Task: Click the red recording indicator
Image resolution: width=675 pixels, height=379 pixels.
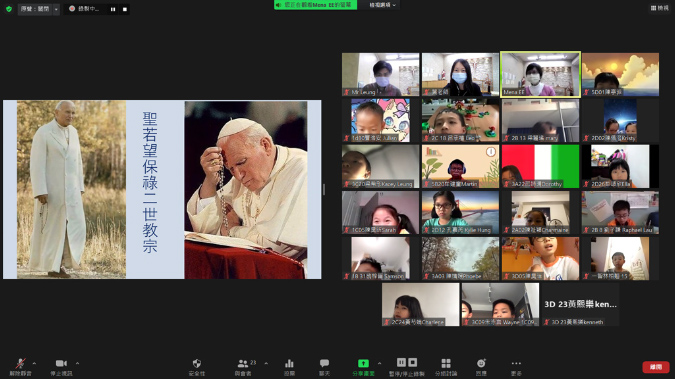Action: click(72, 9)
